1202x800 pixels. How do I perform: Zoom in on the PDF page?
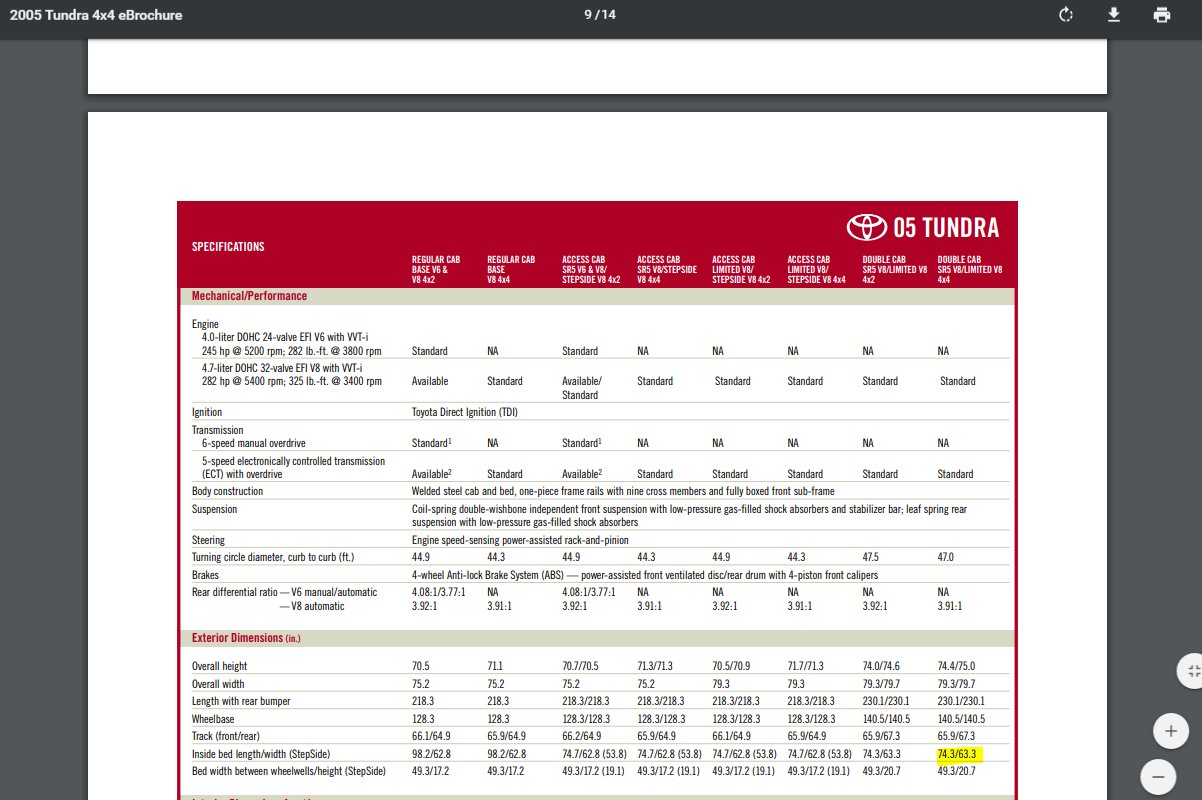1170,731
